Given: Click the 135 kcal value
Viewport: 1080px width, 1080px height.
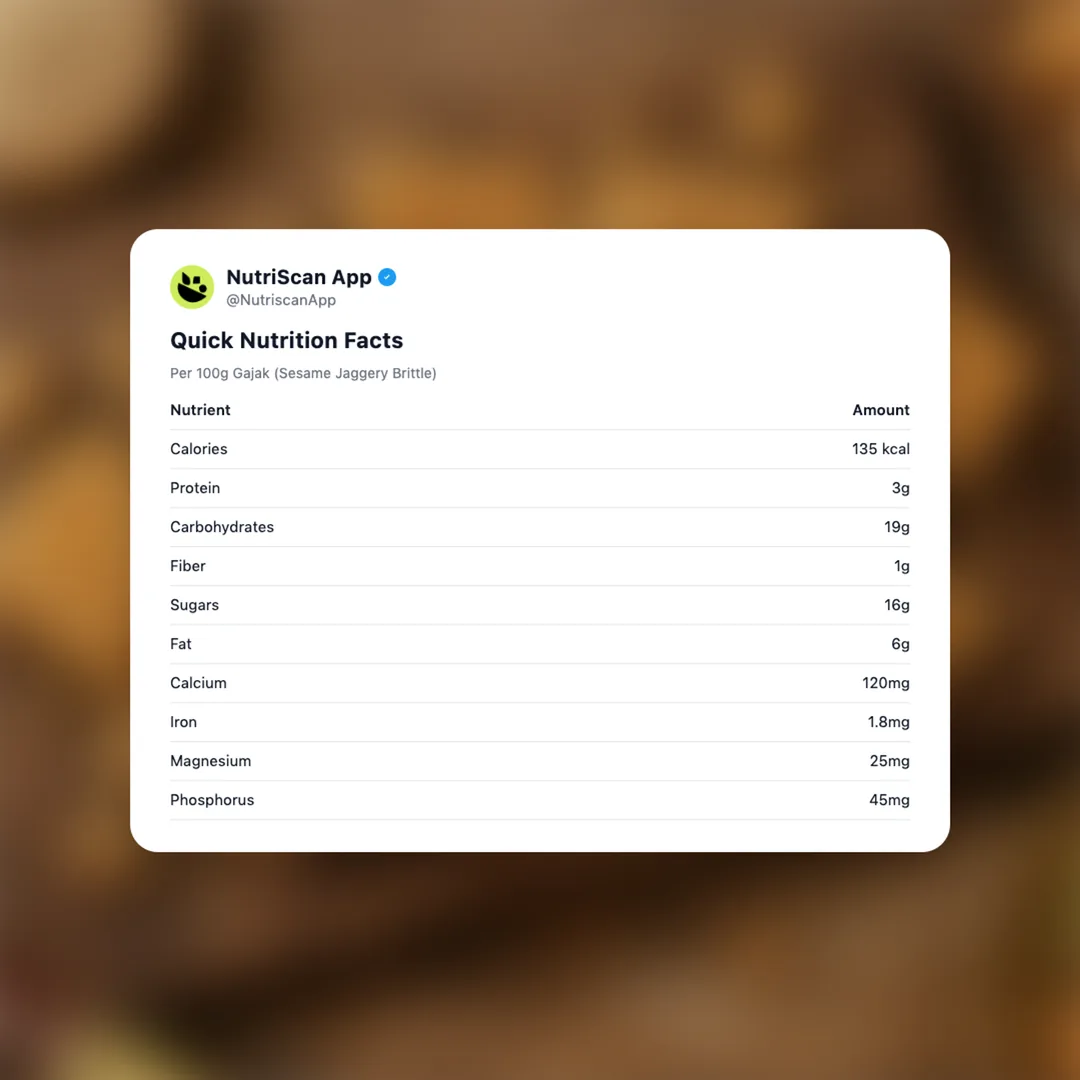Looking at the screenshot, I should tap(880, 449).
